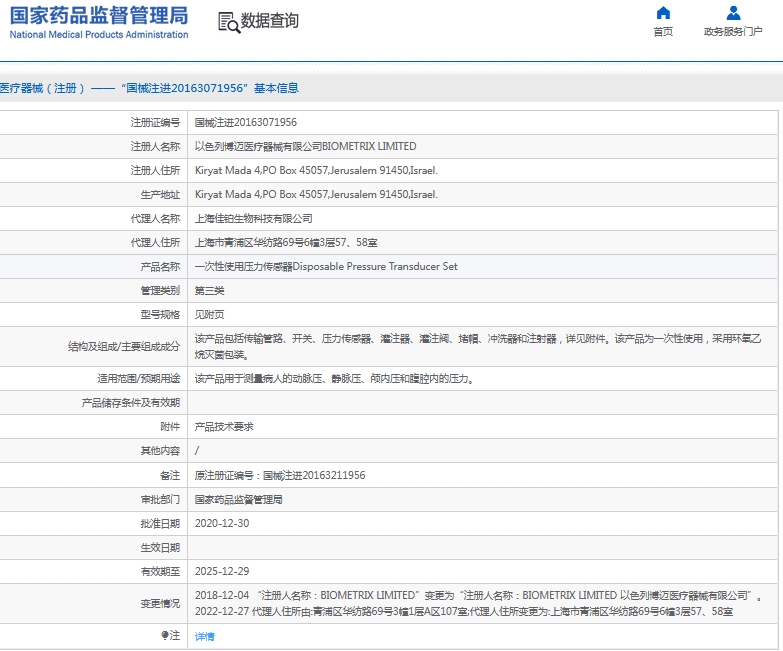The height and width of the screenshot is (651, 783).
Task: Click the 生产地址 Kiryat Mada address value
Action: pyautogui.click(x=316, y=194)
